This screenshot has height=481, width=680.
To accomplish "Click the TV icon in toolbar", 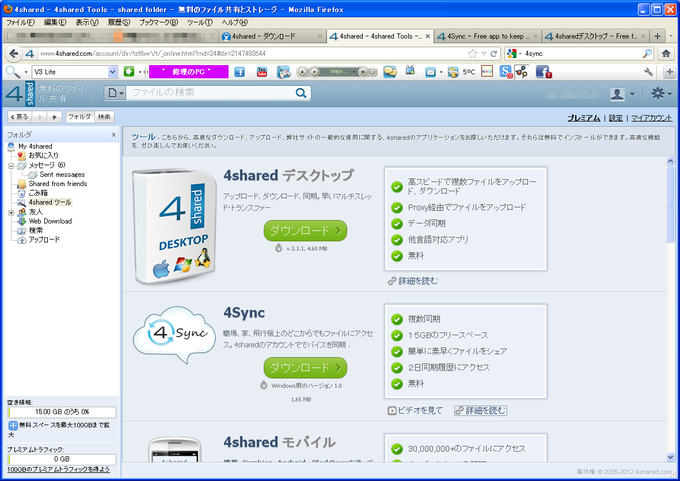I will tap(410, 70).
